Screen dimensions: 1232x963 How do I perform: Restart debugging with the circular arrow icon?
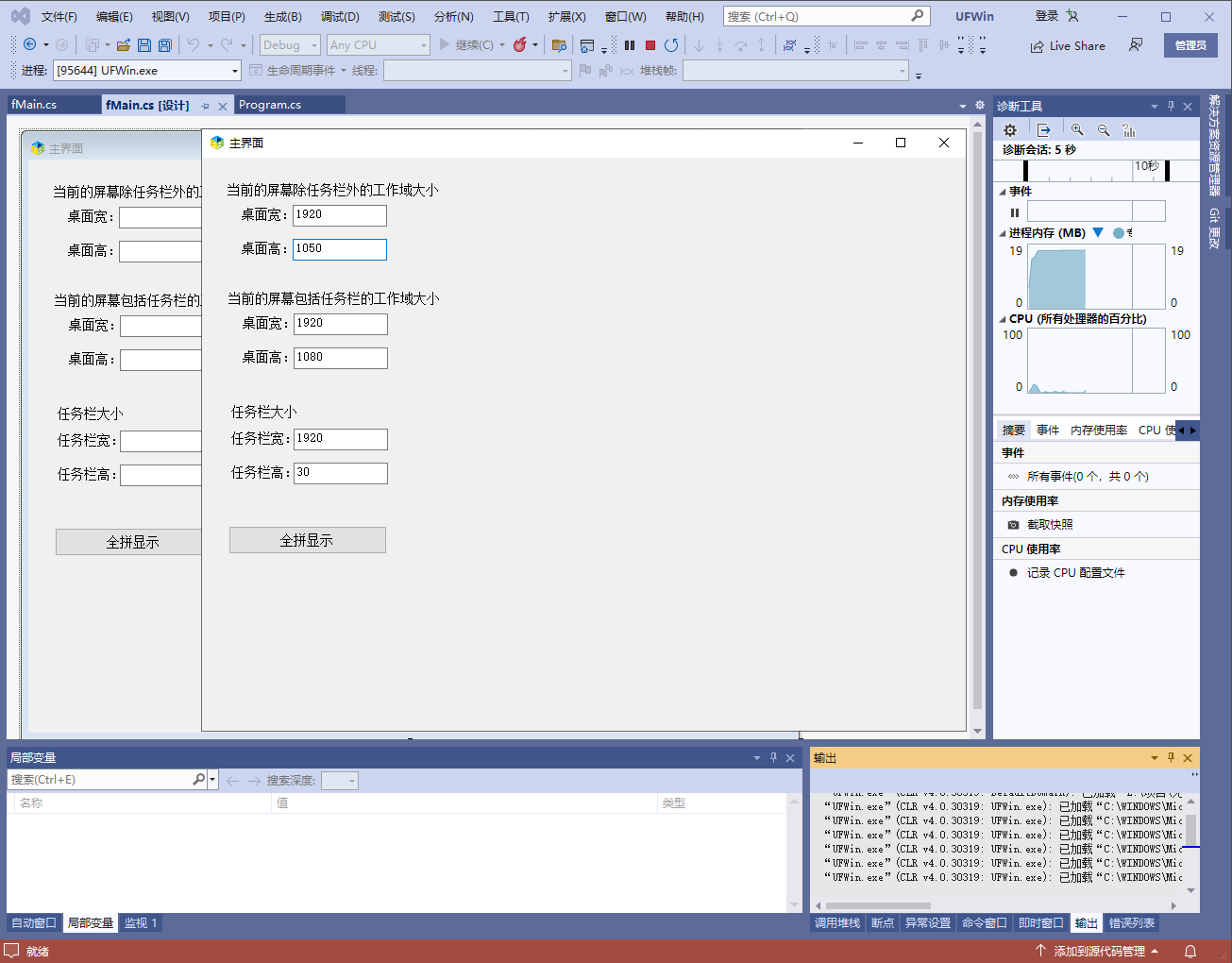coord(671,45)
